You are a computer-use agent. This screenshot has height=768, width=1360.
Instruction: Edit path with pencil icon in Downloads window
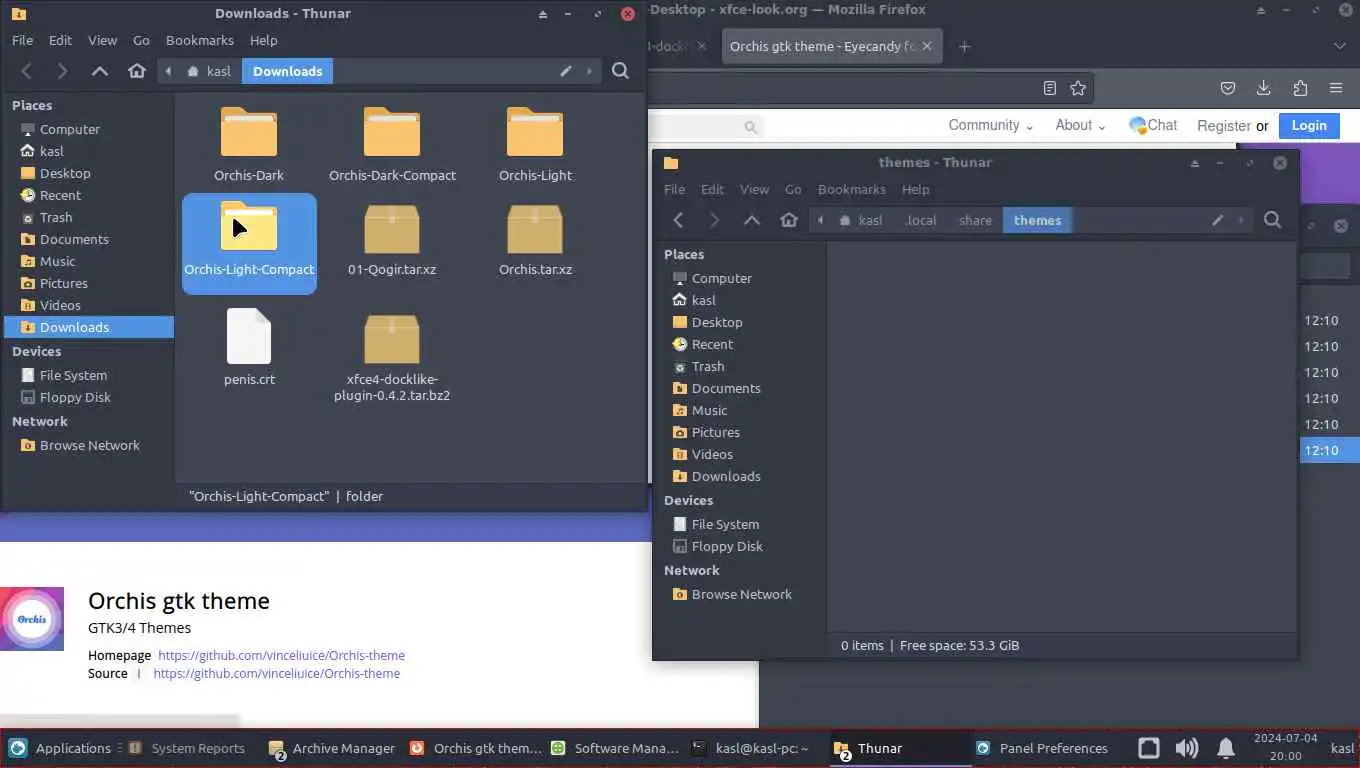click(x=566, y=71)
